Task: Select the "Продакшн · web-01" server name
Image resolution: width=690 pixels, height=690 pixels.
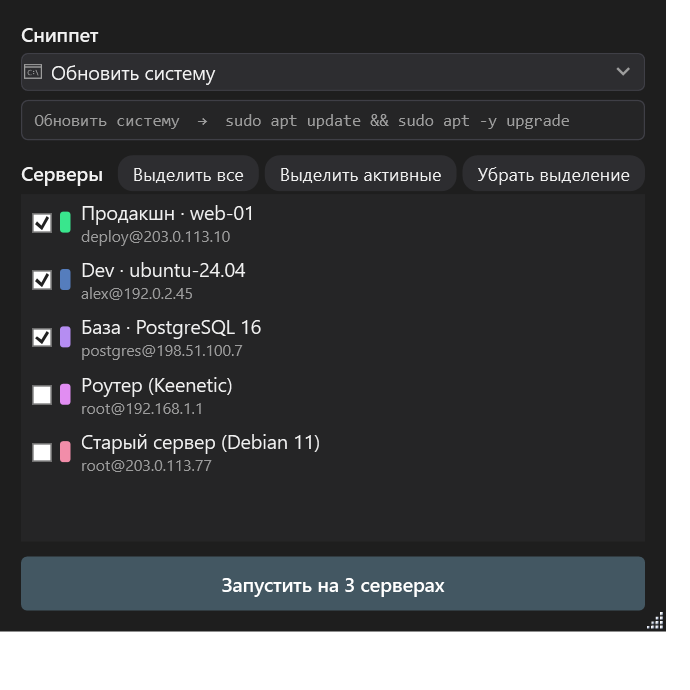Action: (x=167, y=214)
